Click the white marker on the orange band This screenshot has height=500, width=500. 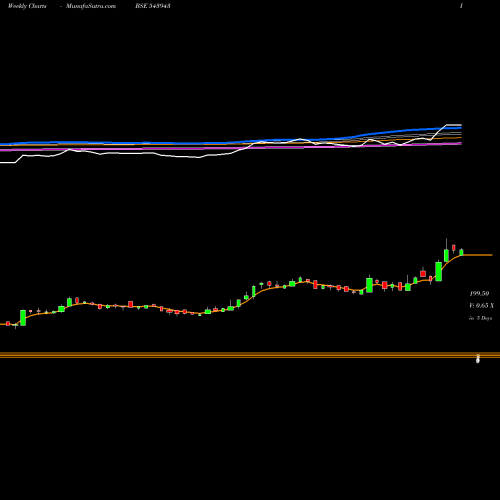tap(478, 359)
